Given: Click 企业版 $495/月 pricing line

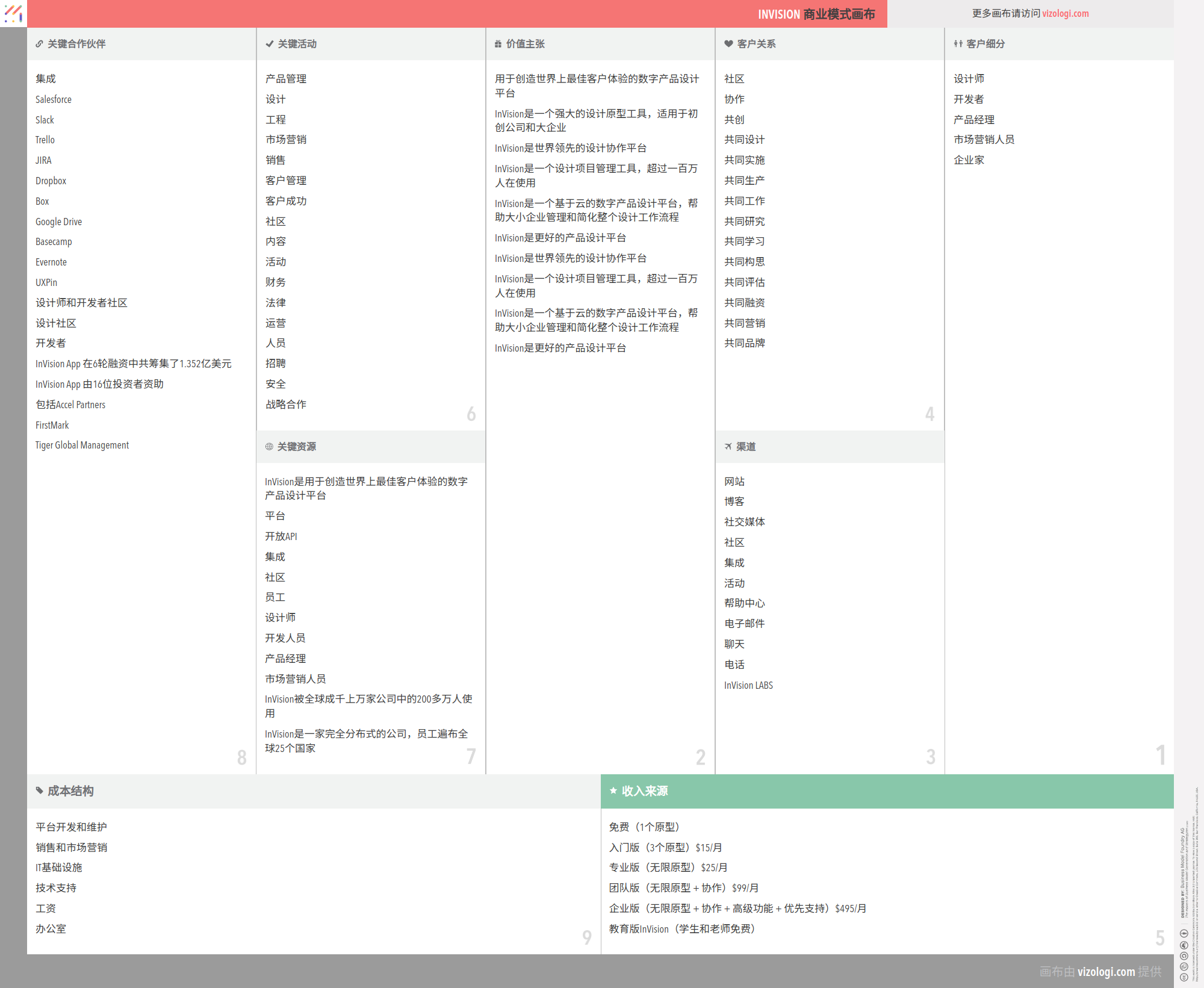Looking at the screenshot, I should tap(737, 909).
